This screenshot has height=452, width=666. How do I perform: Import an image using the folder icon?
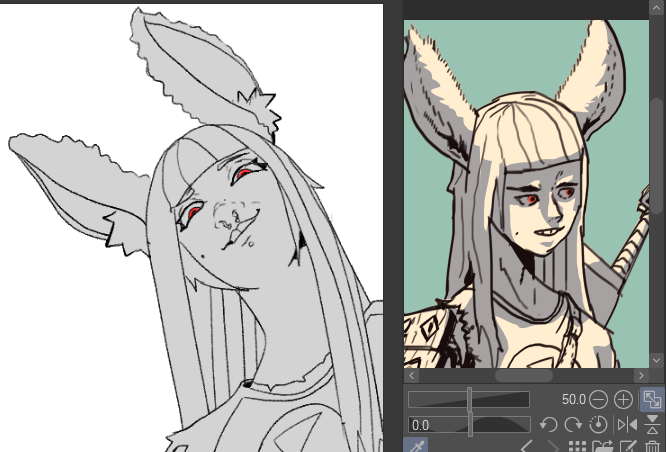click(x=601, y=446)
